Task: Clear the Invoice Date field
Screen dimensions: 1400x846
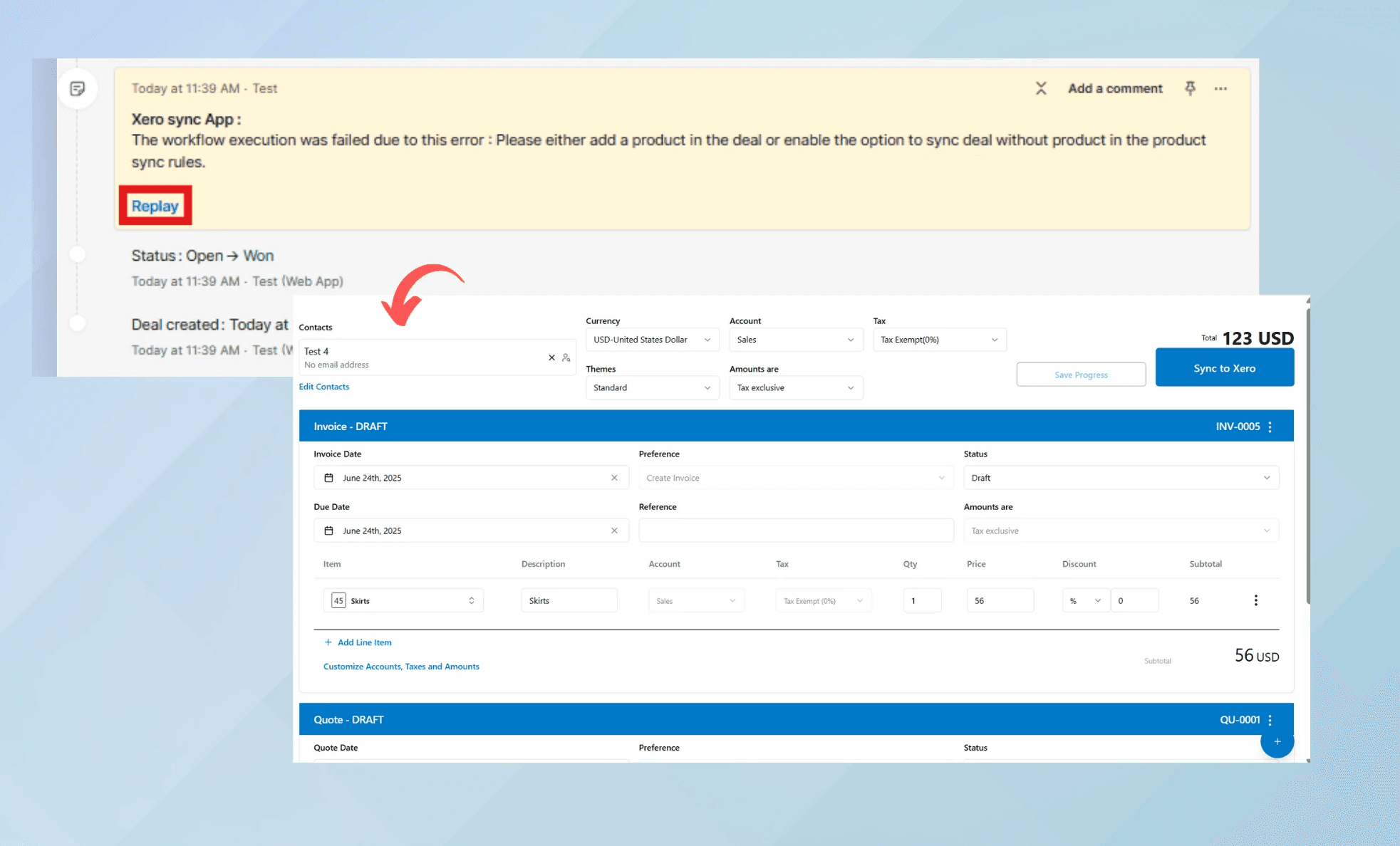Action: [614, 478]
